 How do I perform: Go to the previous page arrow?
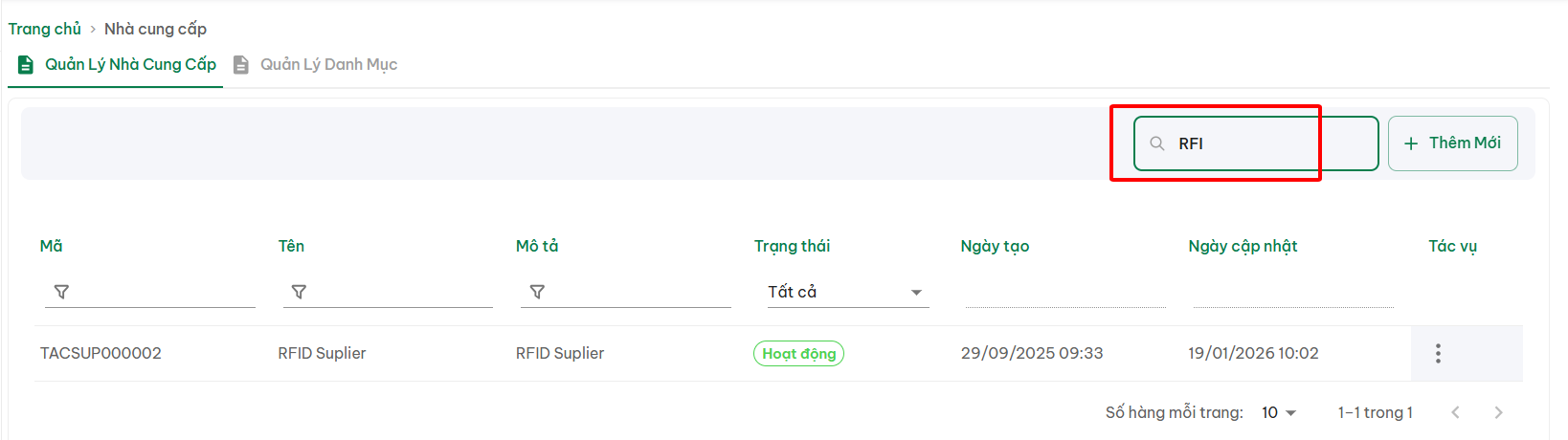1455,412
